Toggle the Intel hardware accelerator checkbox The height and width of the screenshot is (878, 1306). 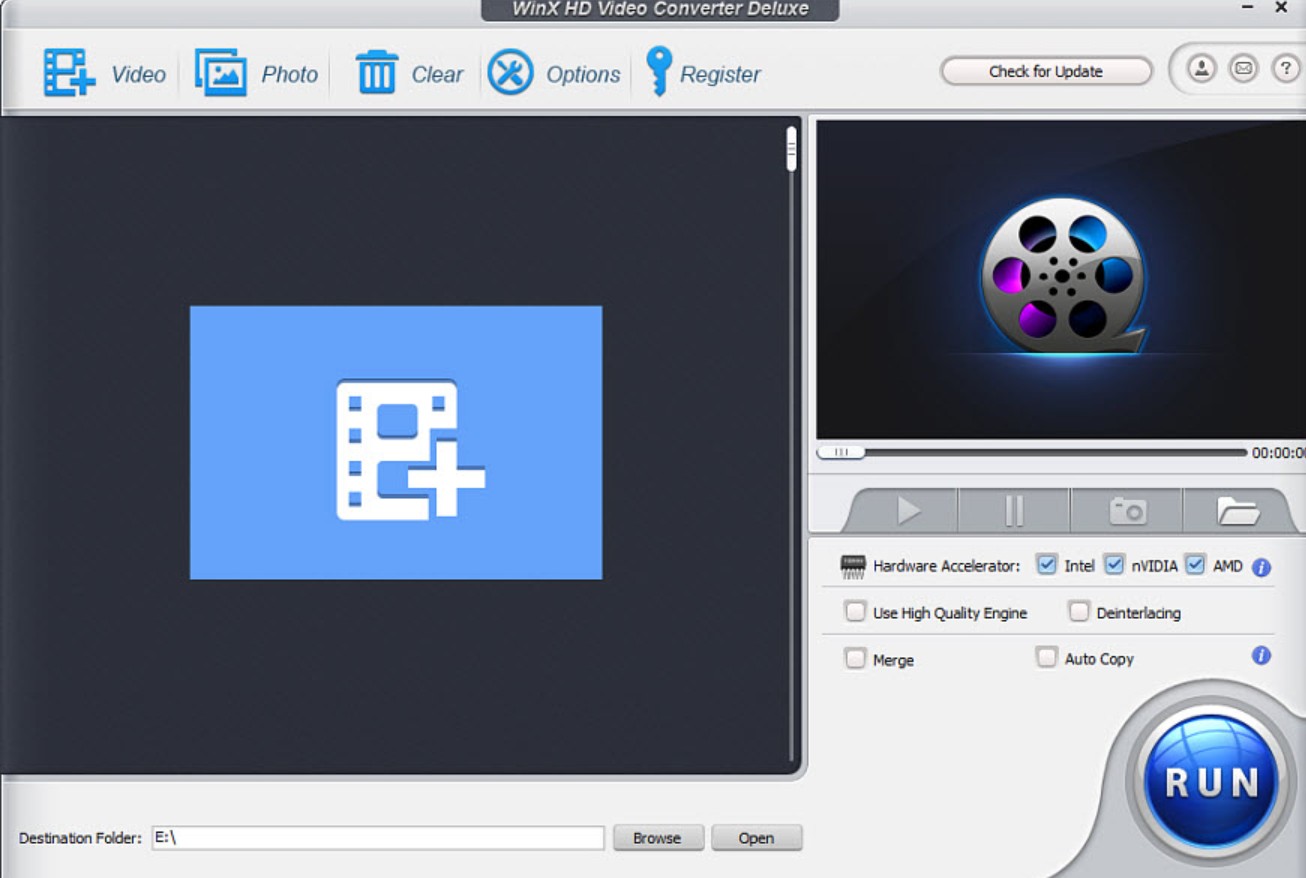(1046, 565)
